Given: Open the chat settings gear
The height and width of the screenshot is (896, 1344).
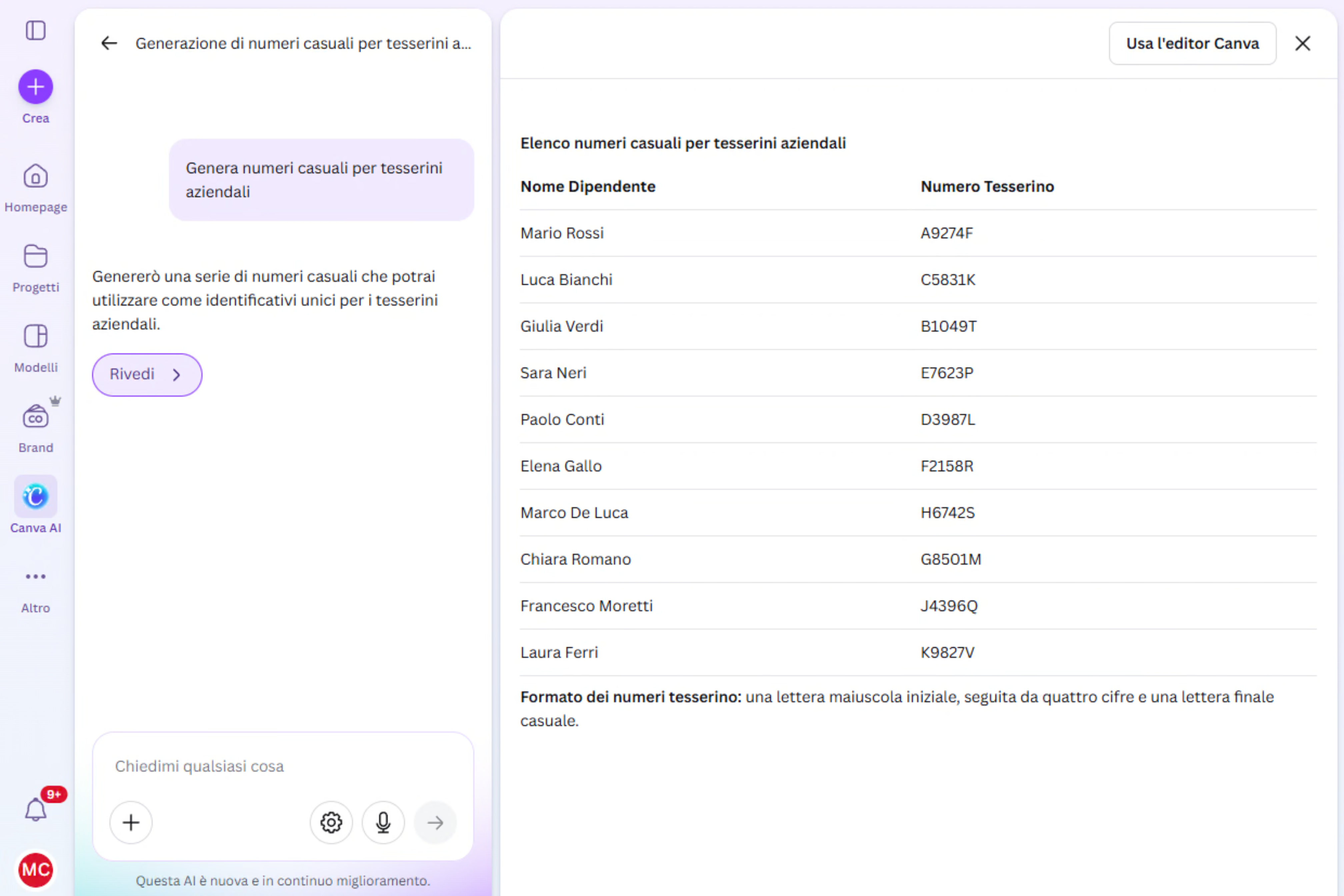Looking at the screenshot, I should click(x=331, y=822).
